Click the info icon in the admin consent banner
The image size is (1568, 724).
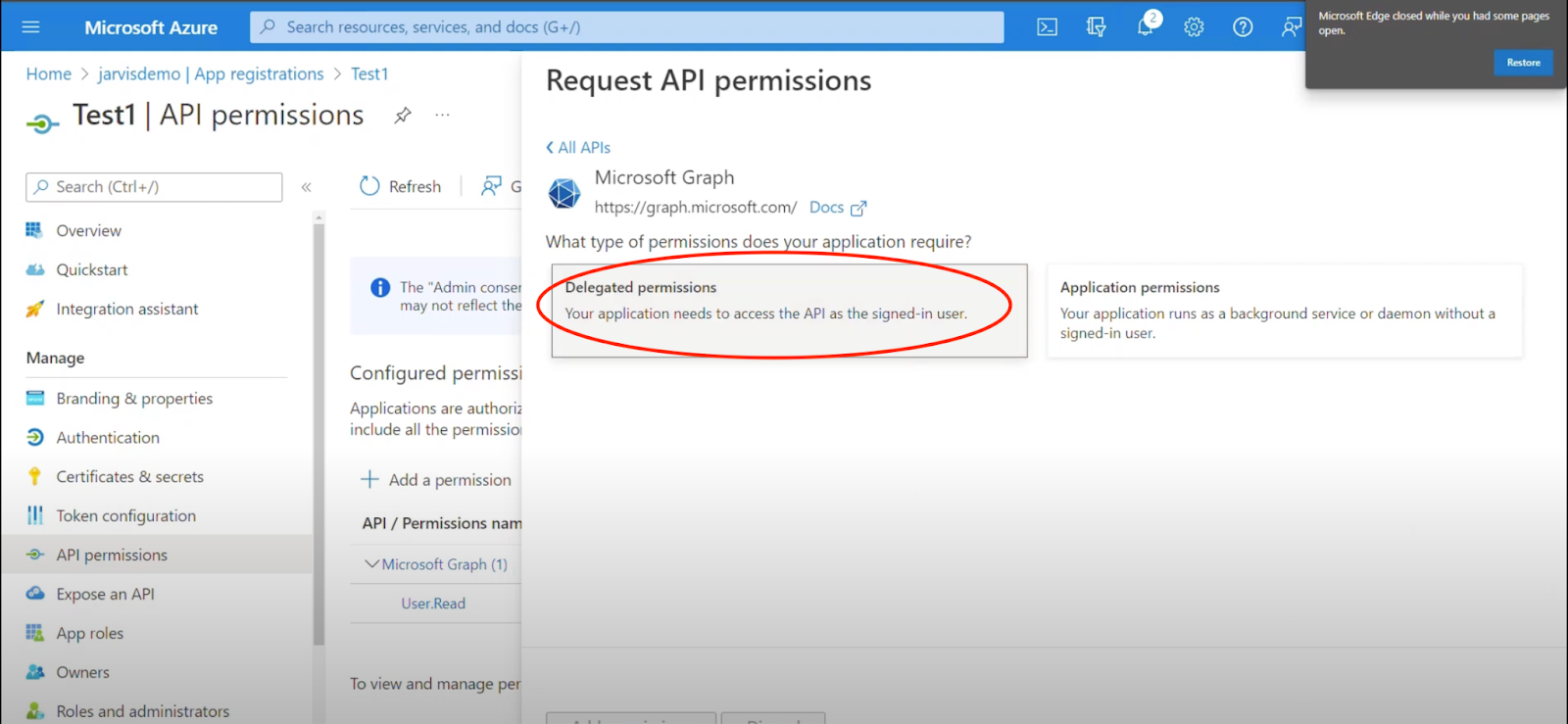pos(380,287)
